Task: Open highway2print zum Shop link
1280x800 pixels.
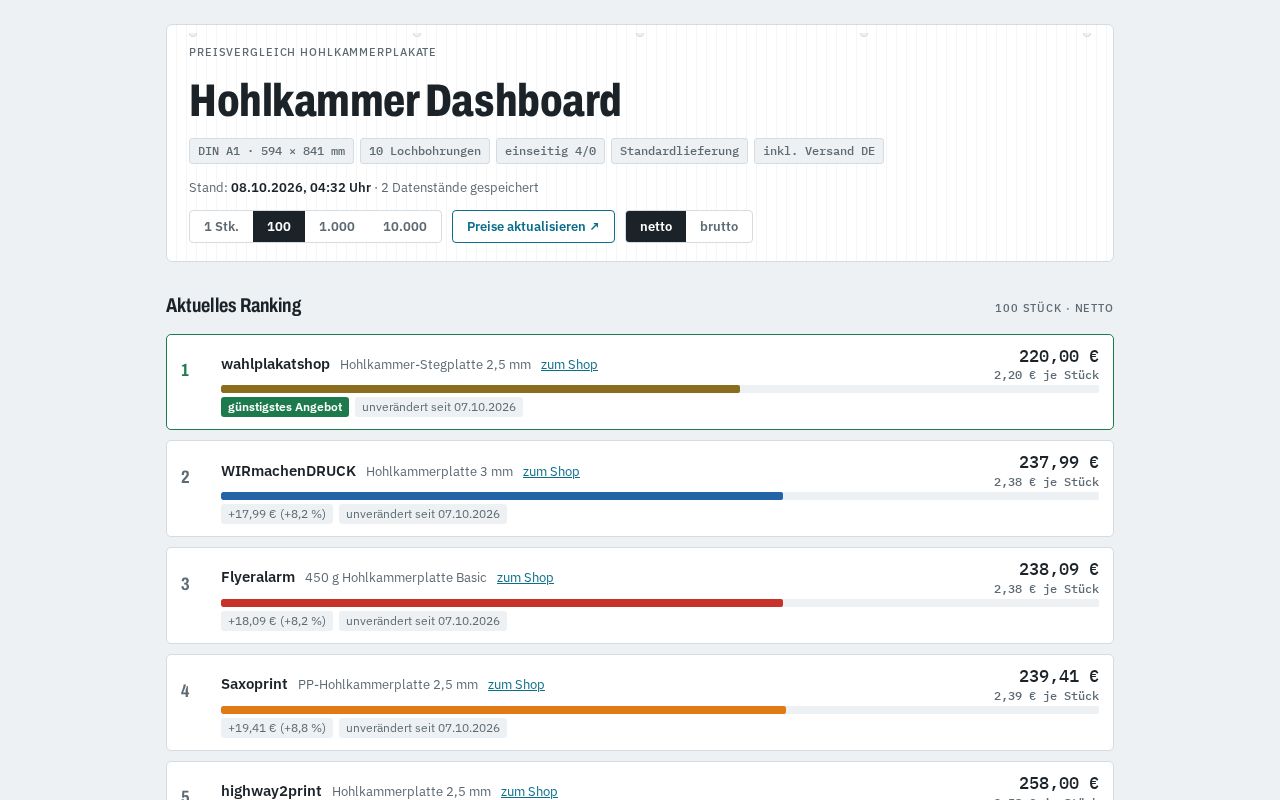Action: coord(529,791)
